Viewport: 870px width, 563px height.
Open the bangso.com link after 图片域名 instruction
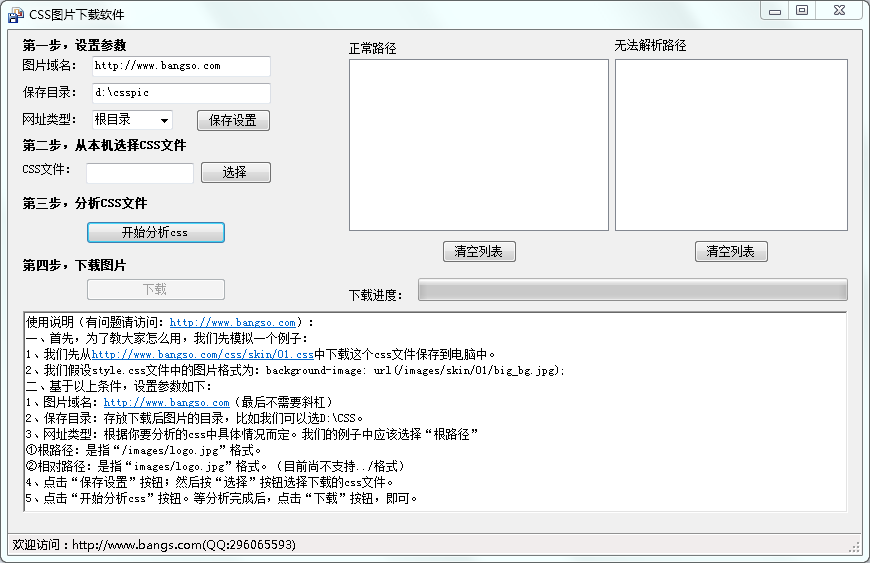pyautogui.click(x=166, y=402)
